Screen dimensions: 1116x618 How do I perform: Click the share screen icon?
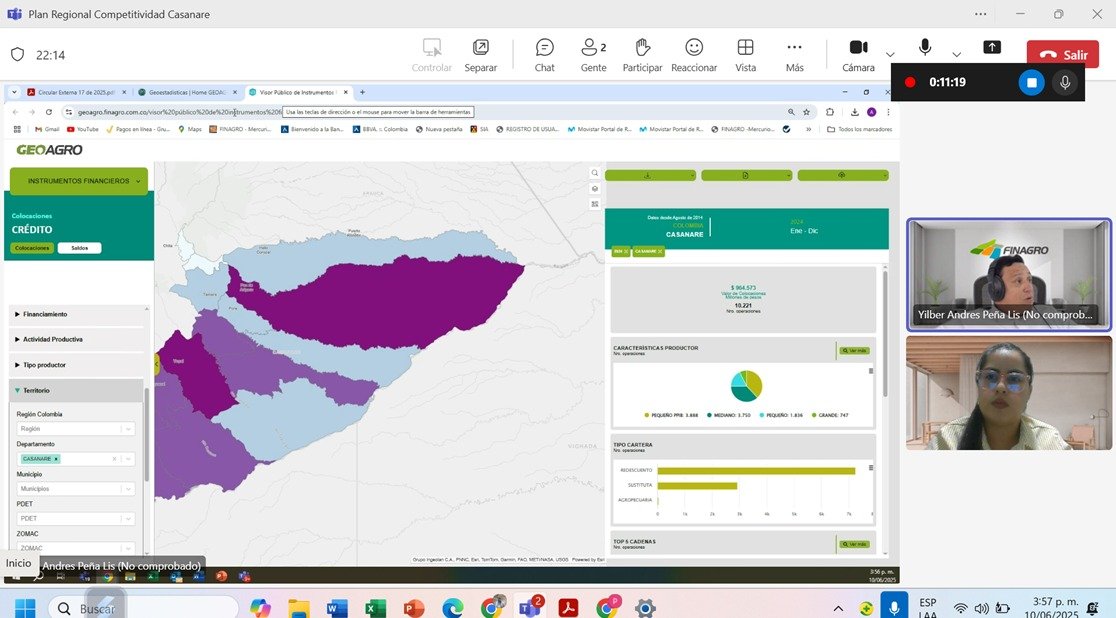point(992,47)
